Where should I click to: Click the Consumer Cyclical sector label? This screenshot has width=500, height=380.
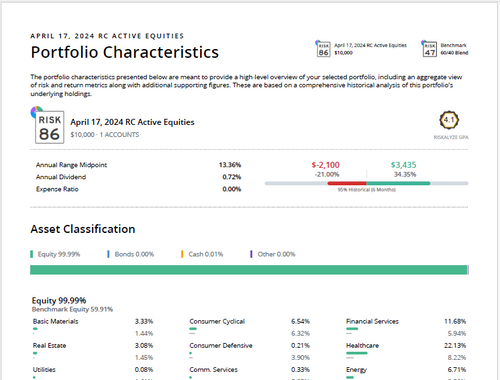(x=217, y=322)
